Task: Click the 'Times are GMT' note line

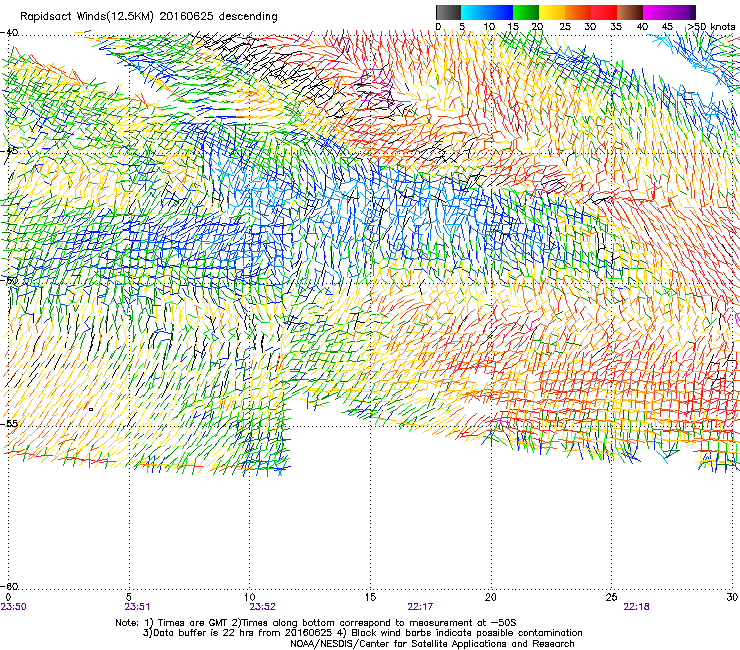Action: pyautogui.click(x=316, y=623)
